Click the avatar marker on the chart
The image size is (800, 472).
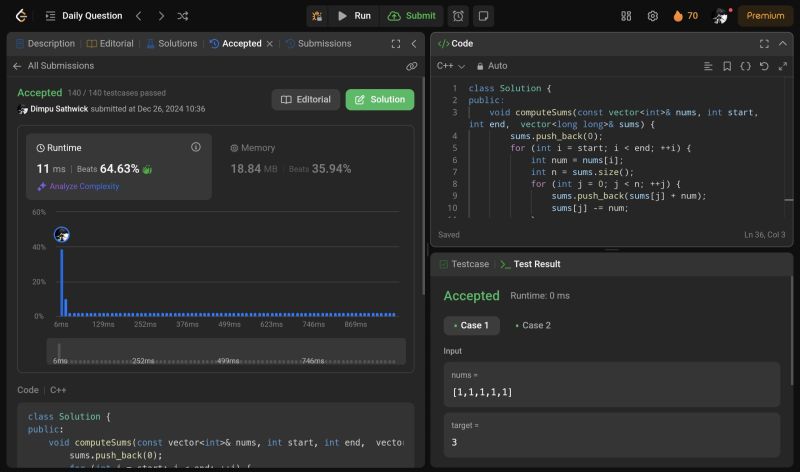click(x=62, y=235)
